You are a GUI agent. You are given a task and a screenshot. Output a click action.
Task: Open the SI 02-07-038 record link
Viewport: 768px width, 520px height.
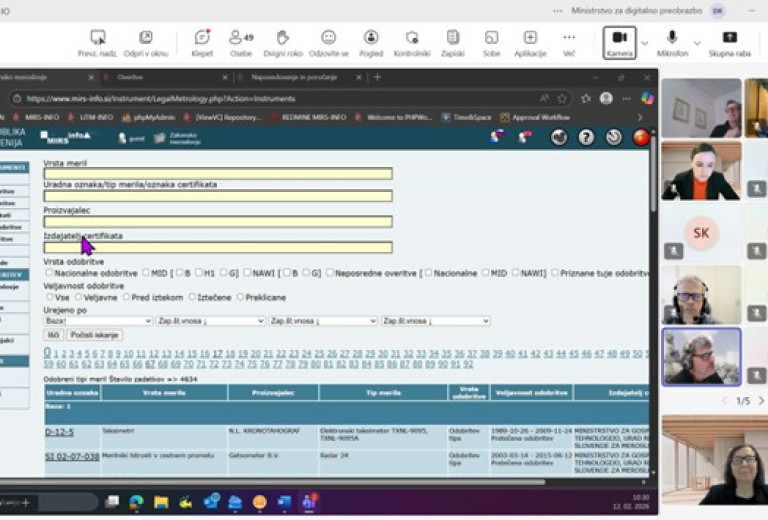pyautogui.click(x=72, y=456)
